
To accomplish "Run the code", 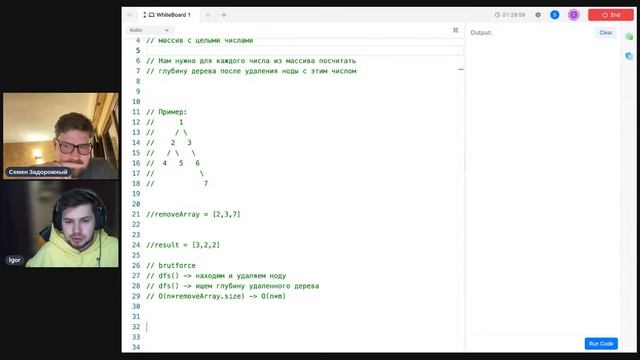I will point(601,344).
